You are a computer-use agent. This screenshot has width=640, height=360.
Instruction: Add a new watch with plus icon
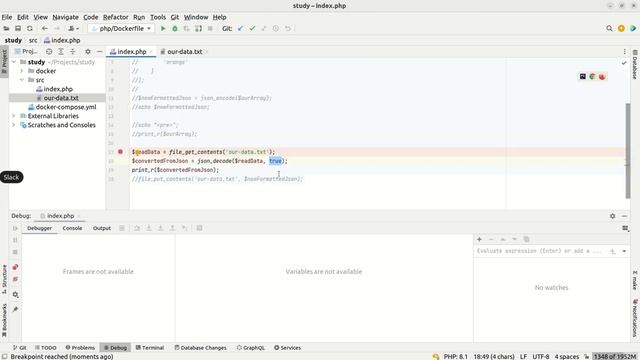pos(479,239)
